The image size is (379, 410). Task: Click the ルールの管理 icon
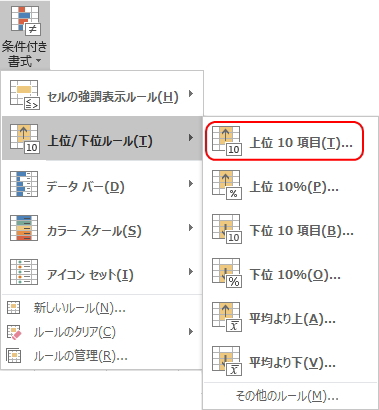pos(14,356)
